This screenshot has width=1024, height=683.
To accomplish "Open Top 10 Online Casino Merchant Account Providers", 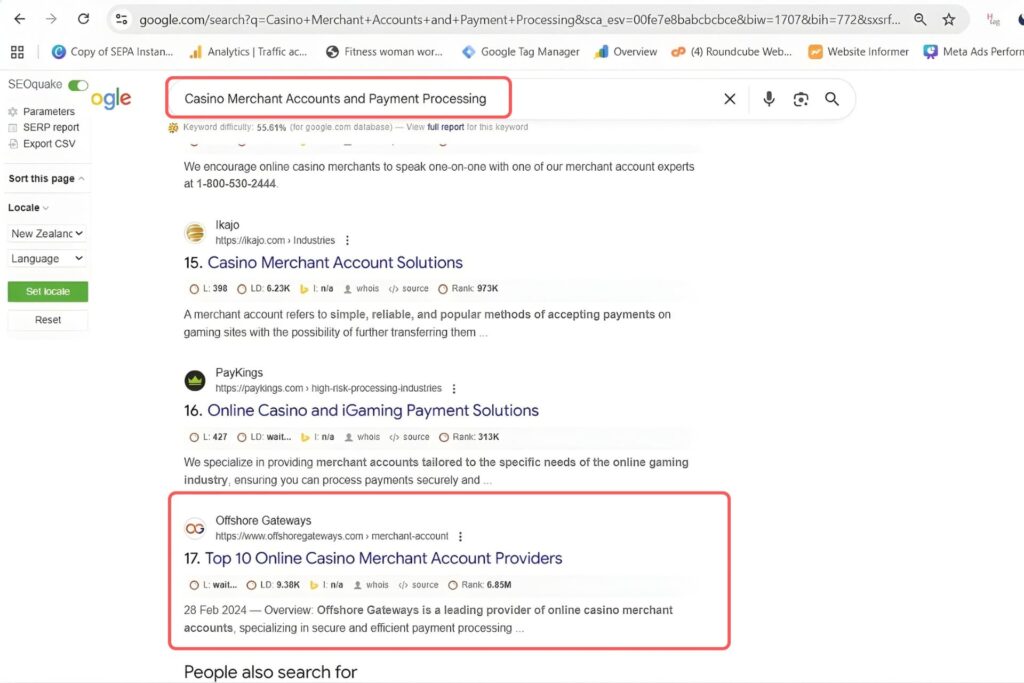I will pos(385,558).
